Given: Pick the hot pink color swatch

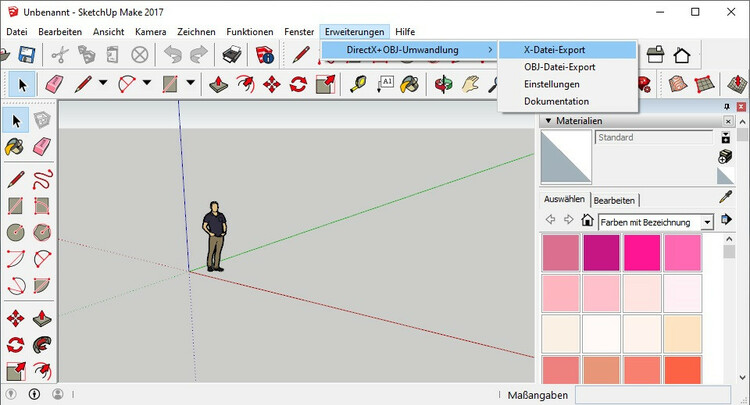Looking at the screenshot, I should click(683, 253).
